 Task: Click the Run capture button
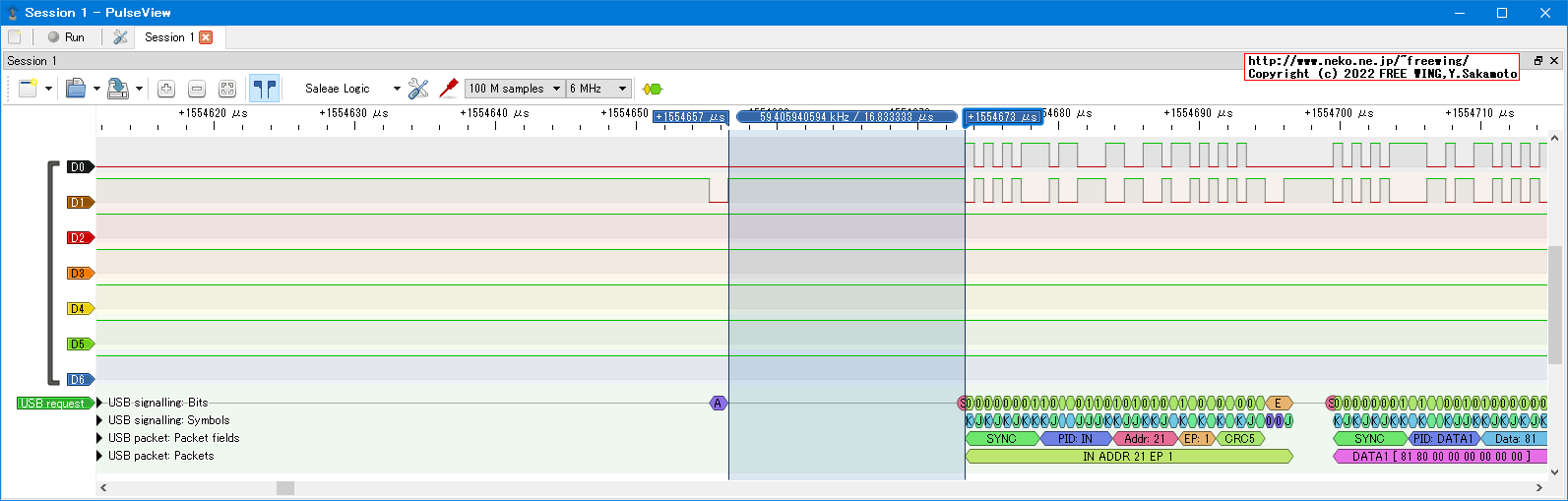point(66,37)
